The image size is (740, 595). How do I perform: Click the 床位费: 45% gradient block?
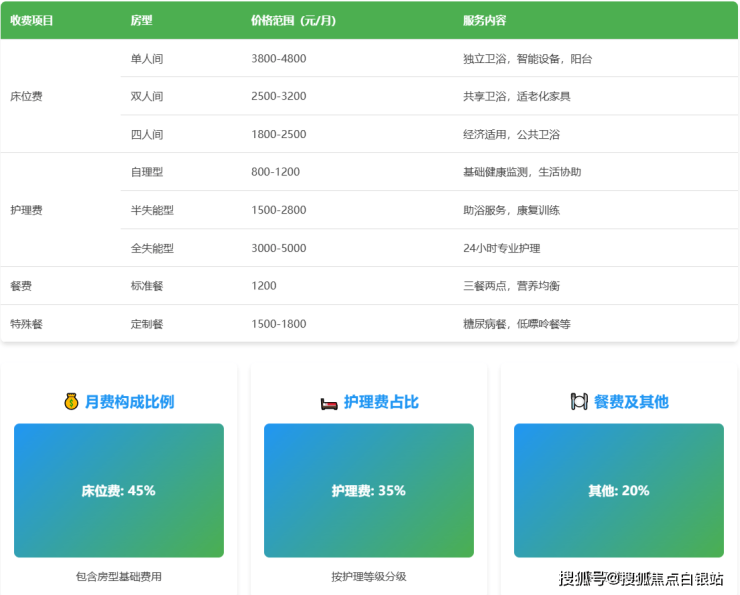click(119, 490)
